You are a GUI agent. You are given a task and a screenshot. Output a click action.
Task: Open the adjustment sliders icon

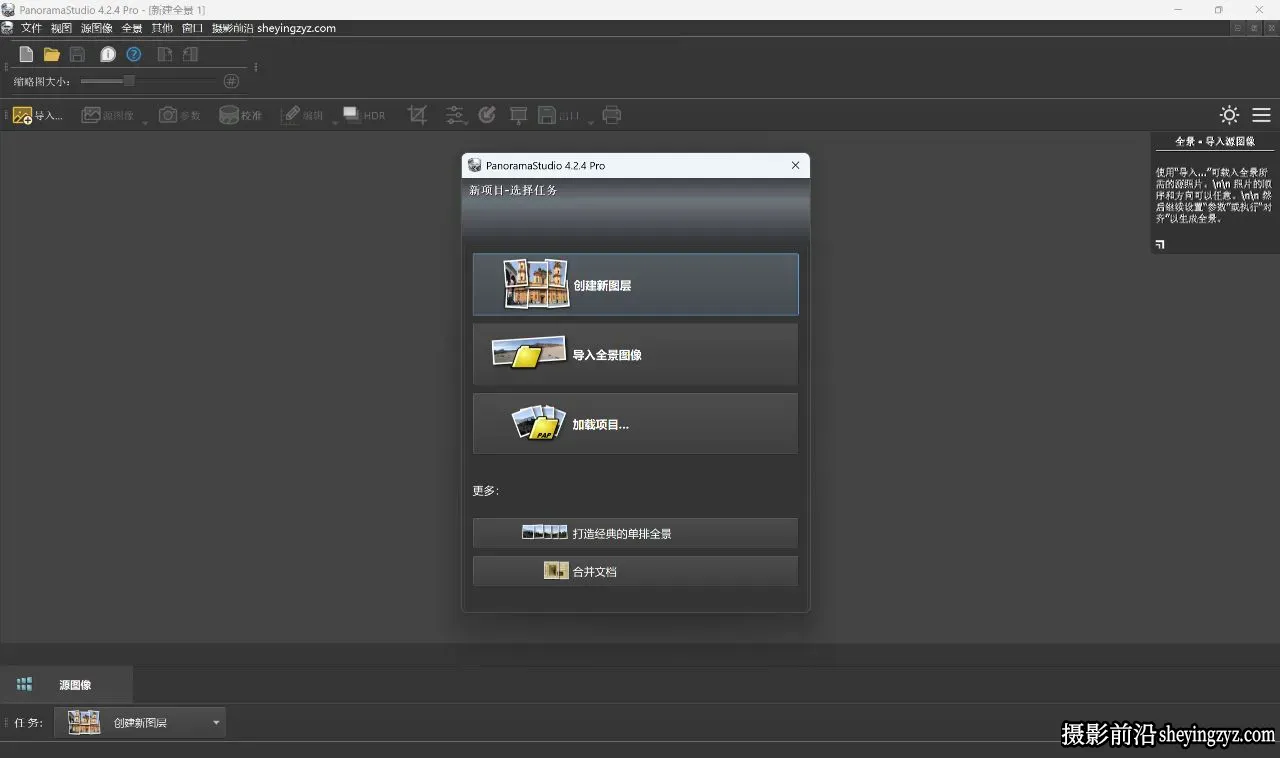pyautogui.click(x=455, y=115)
